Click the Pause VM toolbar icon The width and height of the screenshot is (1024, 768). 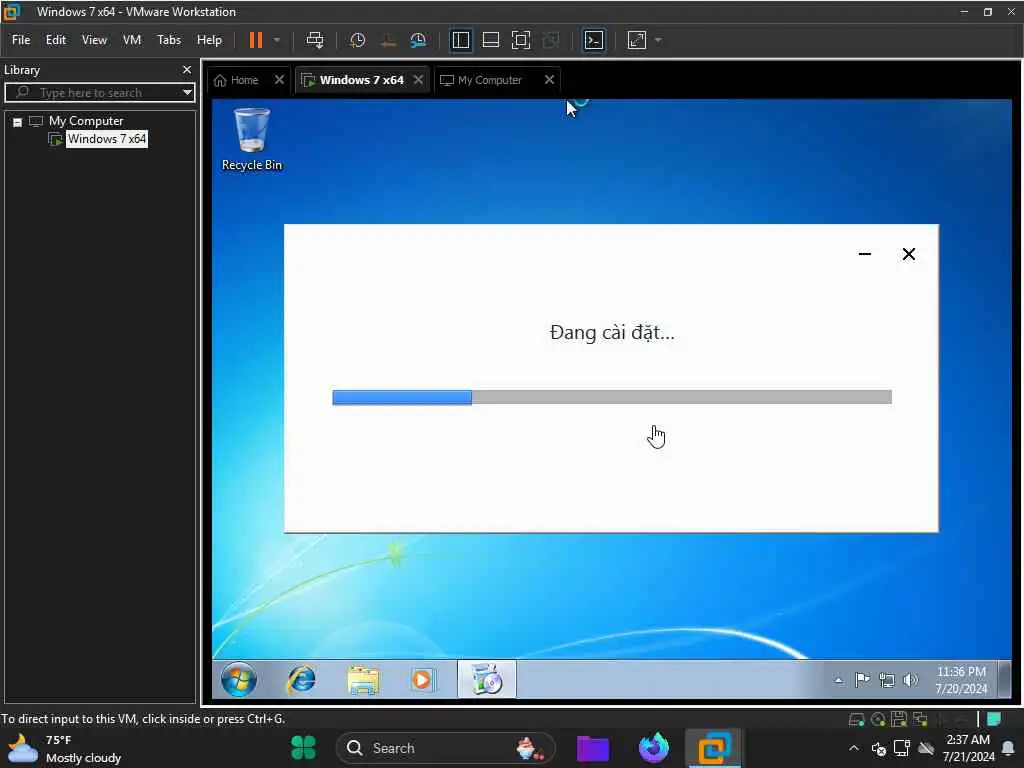click(x=255, y=40)
